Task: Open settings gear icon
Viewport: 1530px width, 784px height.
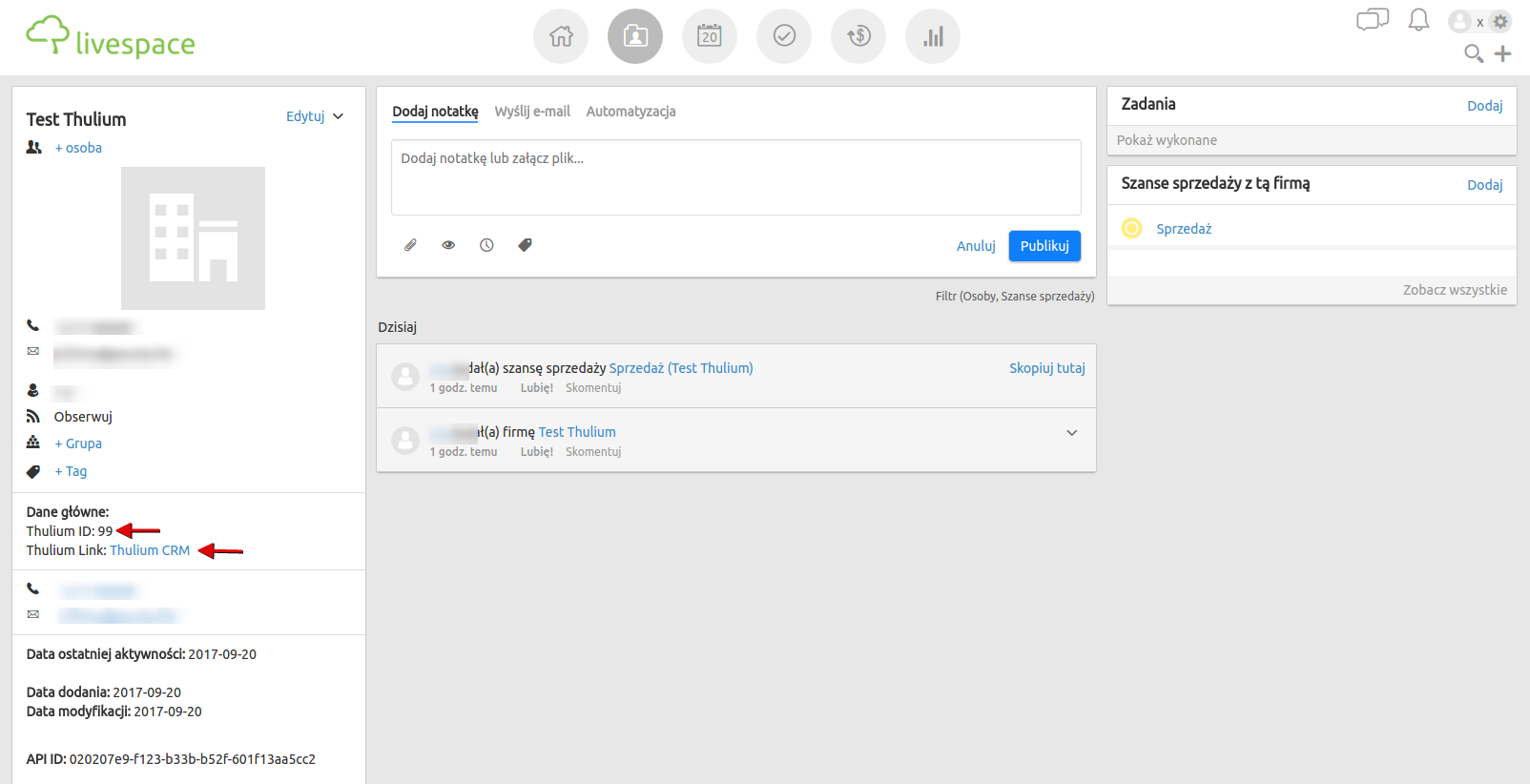Action: (x=1500, y=21)
